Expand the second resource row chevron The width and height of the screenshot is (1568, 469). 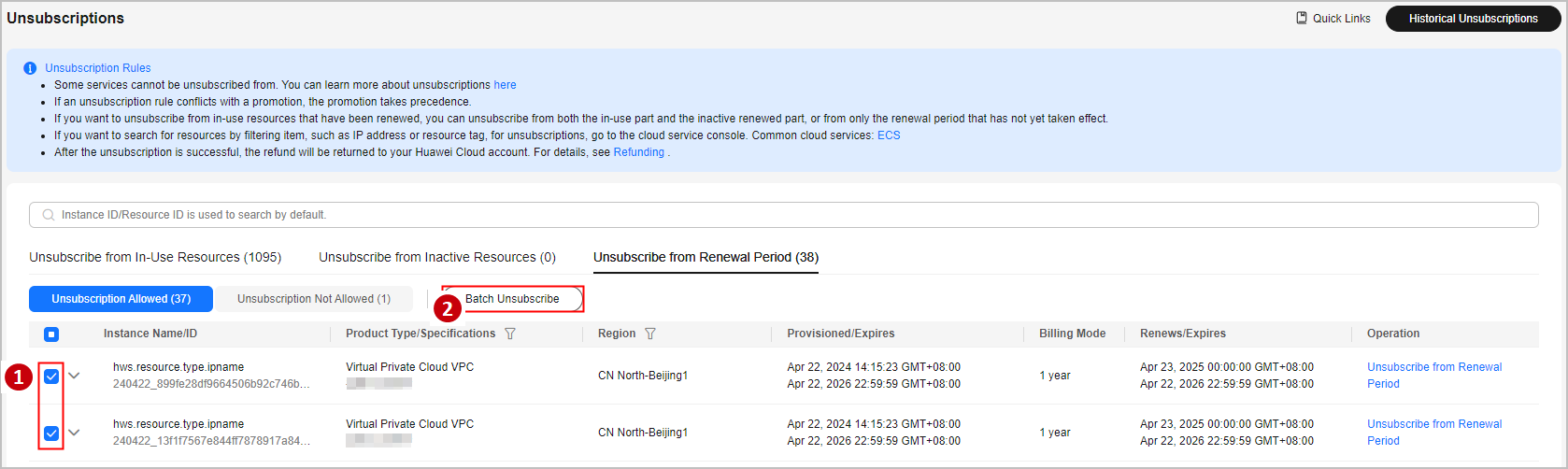click(75, 433)
